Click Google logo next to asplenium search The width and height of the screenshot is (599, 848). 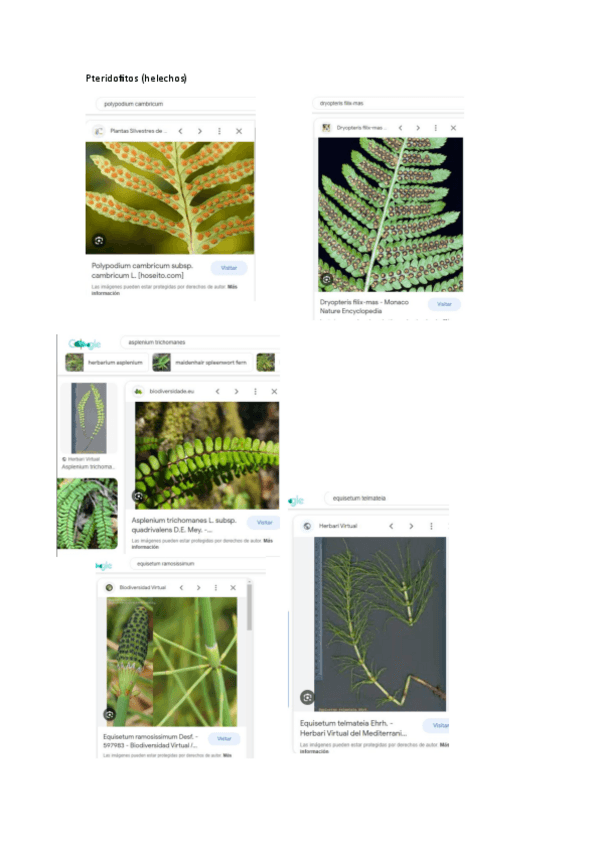point(85,343)
